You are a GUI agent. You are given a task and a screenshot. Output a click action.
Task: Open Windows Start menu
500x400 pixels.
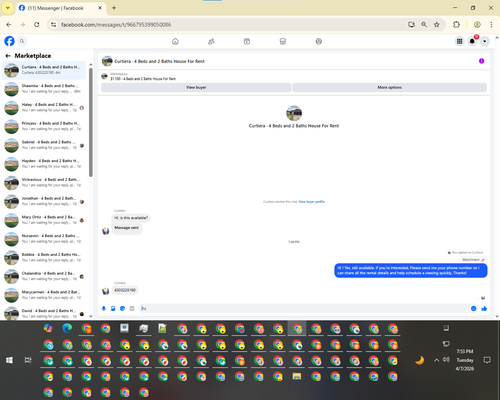pyautogui.click(x=9, y=360)
